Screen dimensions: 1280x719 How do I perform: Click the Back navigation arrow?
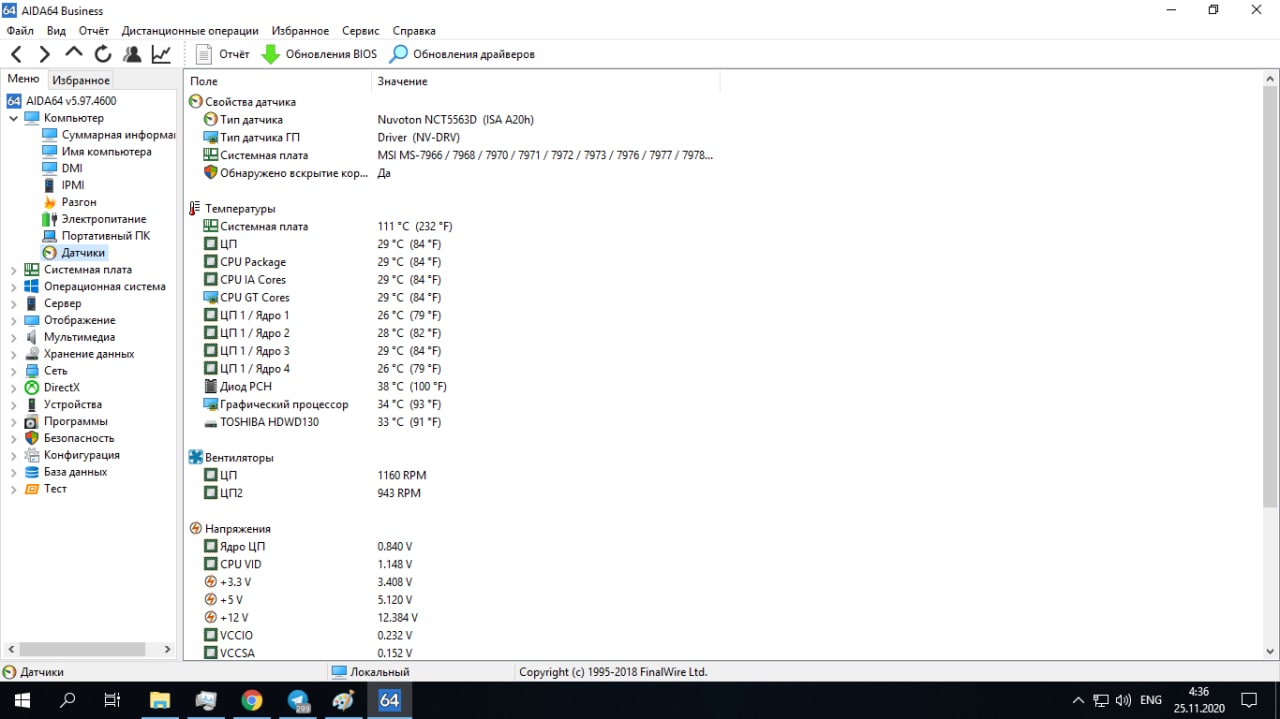pyautogui.click(x=16, y=54)
